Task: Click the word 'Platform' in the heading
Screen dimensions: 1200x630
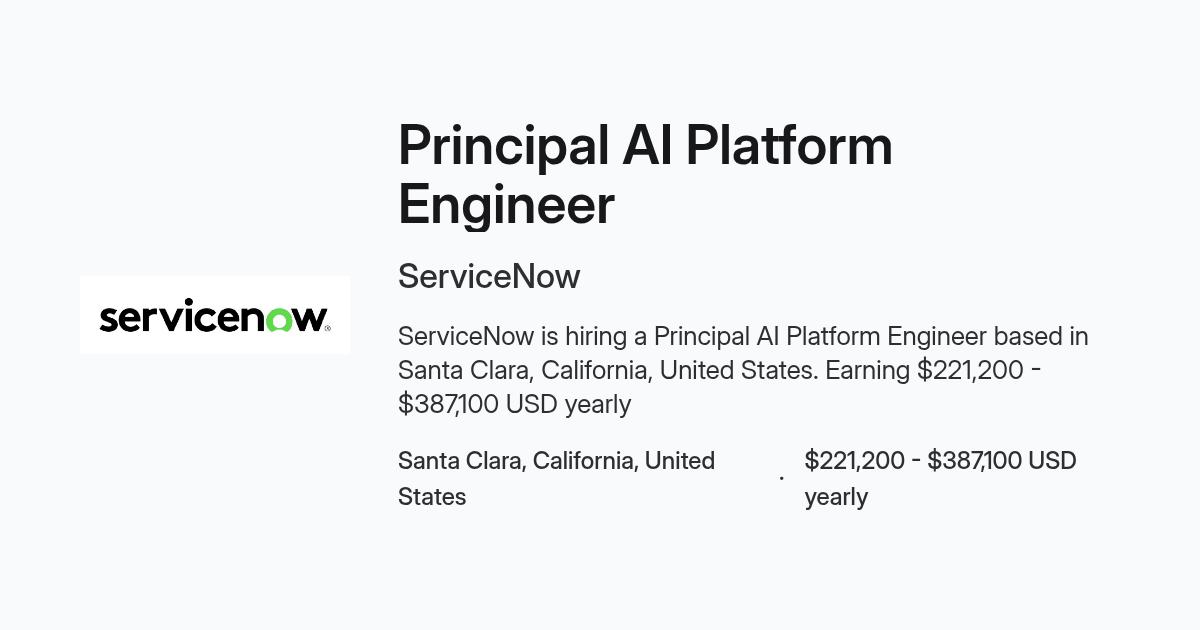Action: [789, 146]
